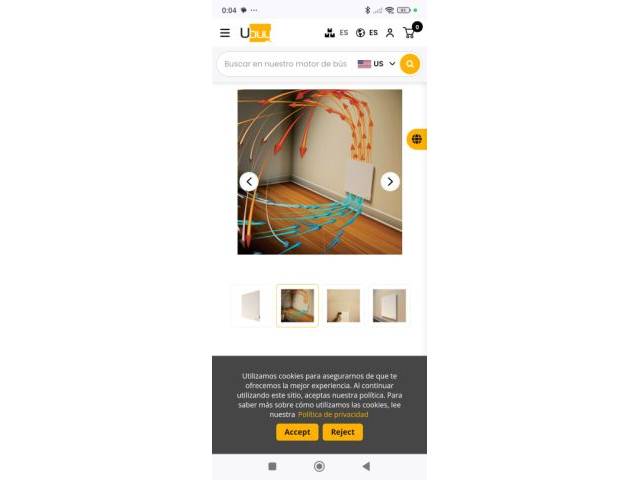Open the hamburger menu
Screen dimensions: 640x480
(225, 33)
